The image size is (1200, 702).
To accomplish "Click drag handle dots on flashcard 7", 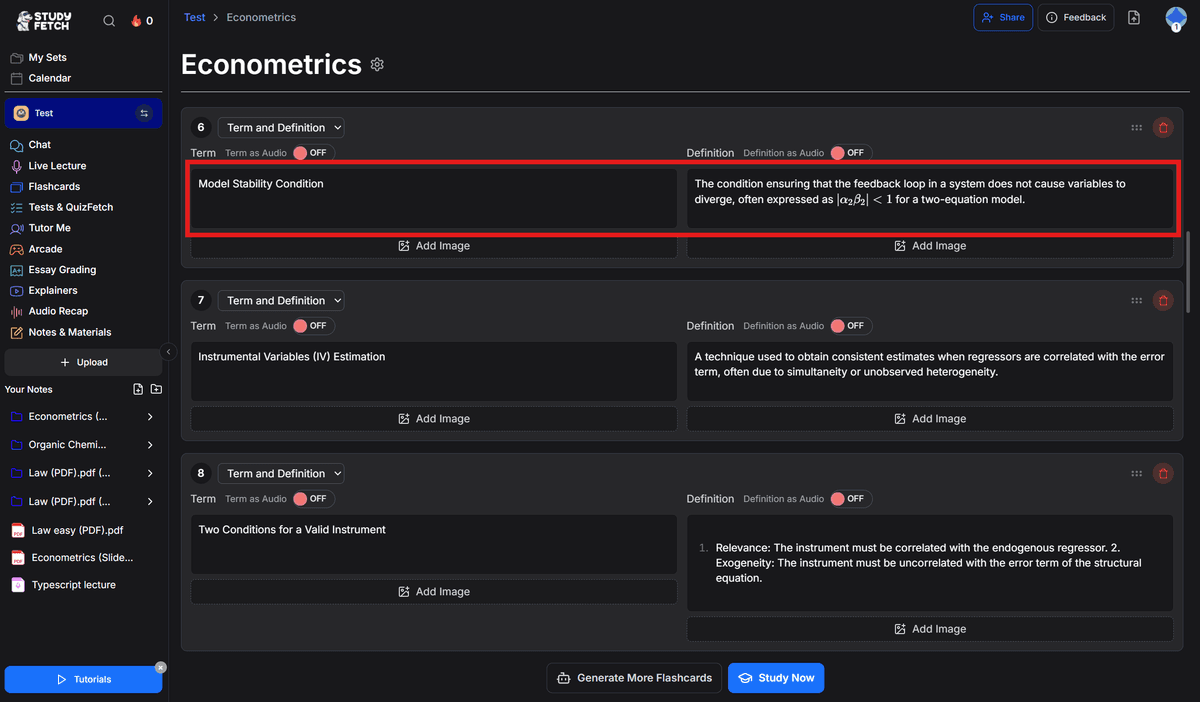I will [x=1136, y=300].
